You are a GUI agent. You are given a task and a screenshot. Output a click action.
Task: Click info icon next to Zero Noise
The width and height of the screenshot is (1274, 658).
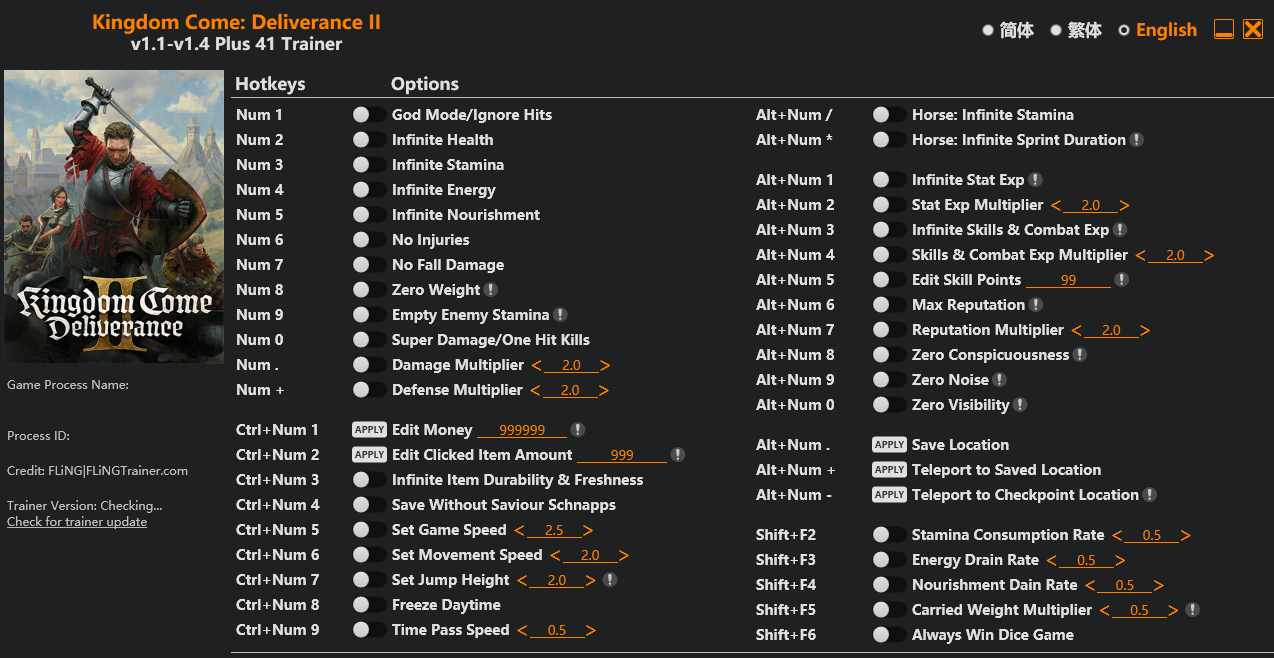[x=1000, y=380]
